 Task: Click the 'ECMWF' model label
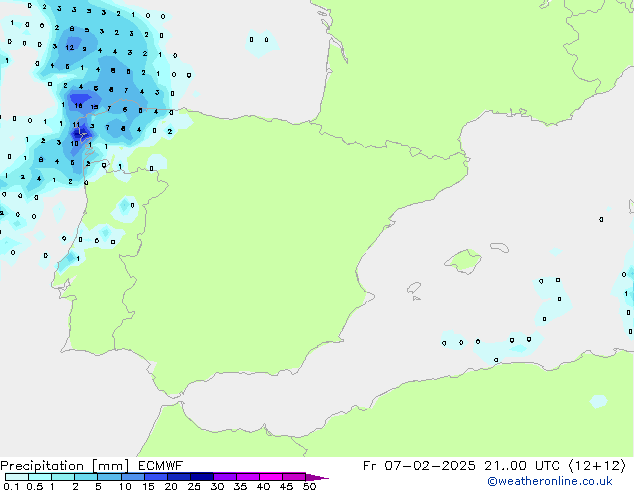tap(161, 466)
